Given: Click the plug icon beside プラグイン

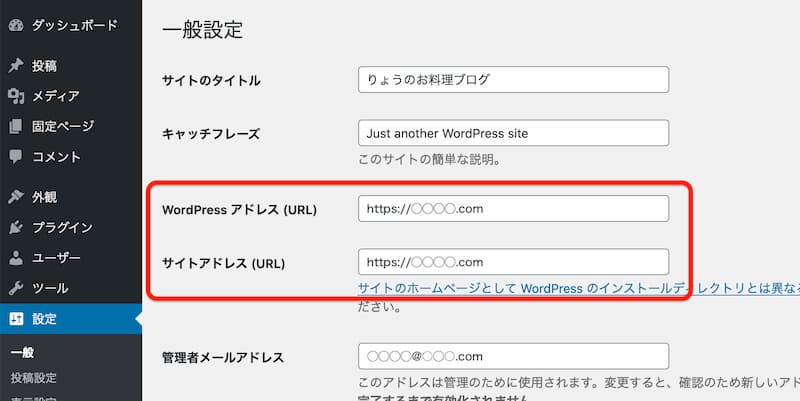Looking at the screenshot, I should point(16,227).
